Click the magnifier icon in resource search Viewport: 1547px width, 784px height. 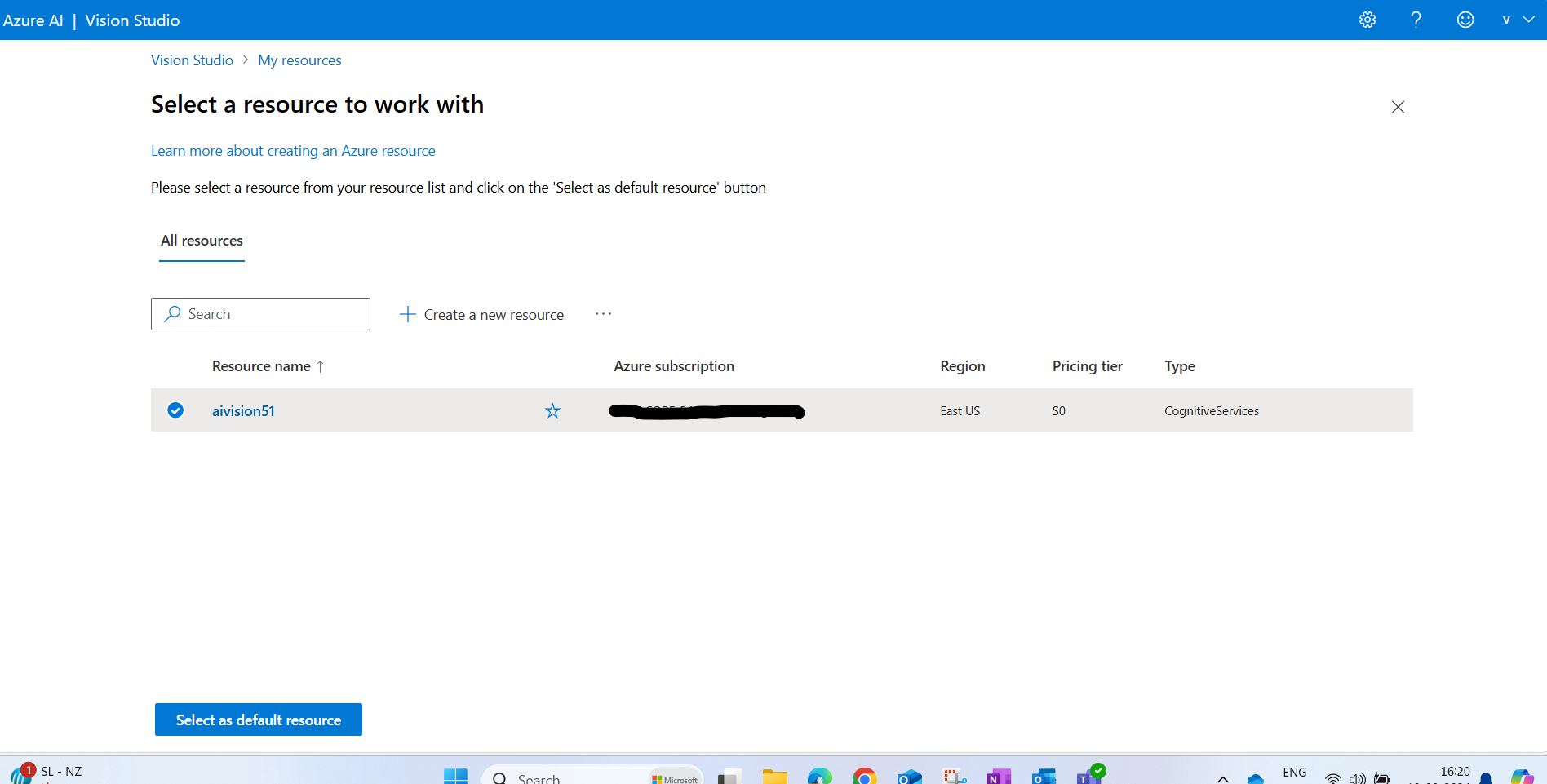(x=172, y=314)
